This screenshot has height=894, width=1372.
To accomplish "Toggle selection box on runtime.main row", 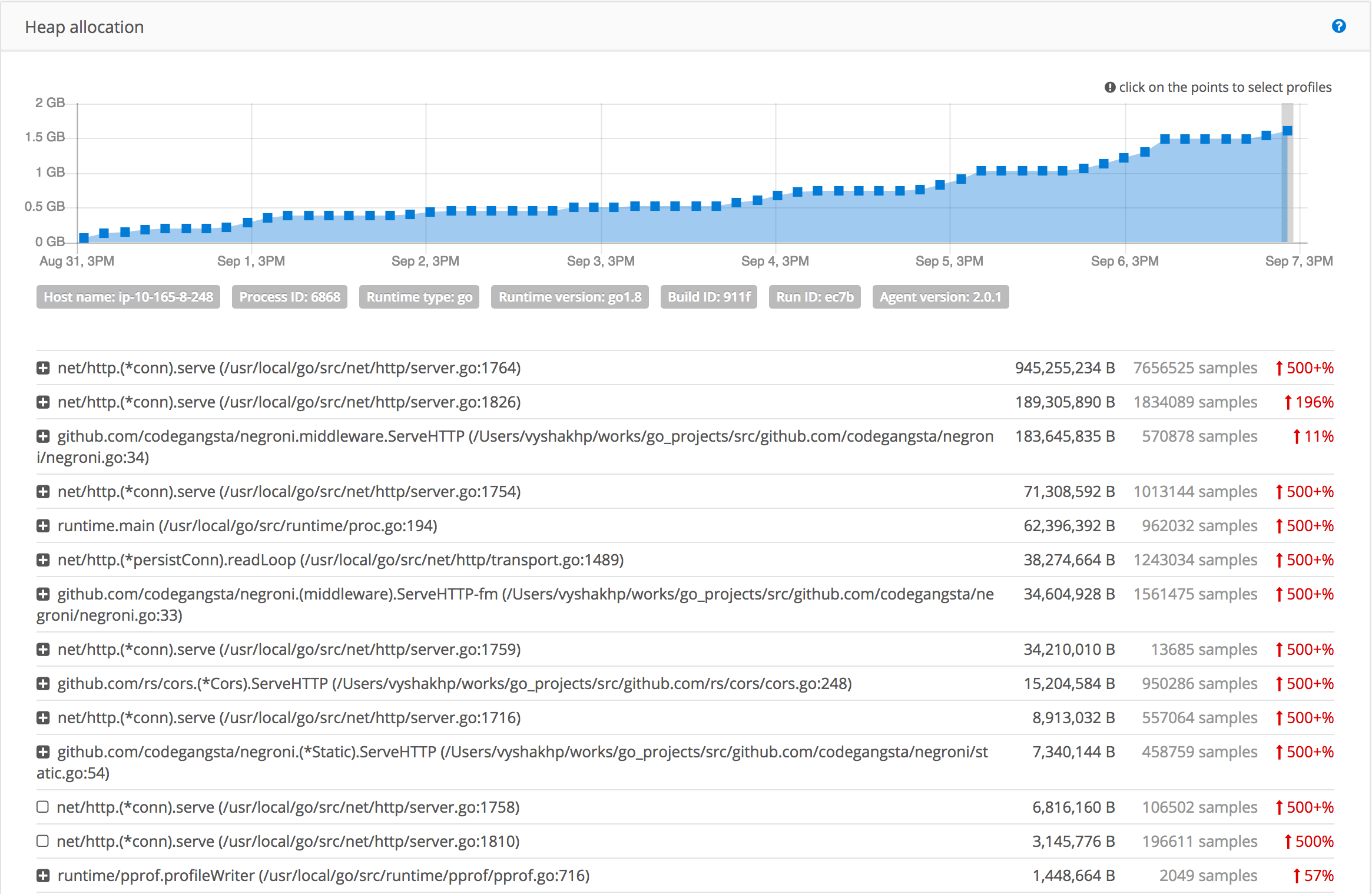I will (x=42, y=525).
